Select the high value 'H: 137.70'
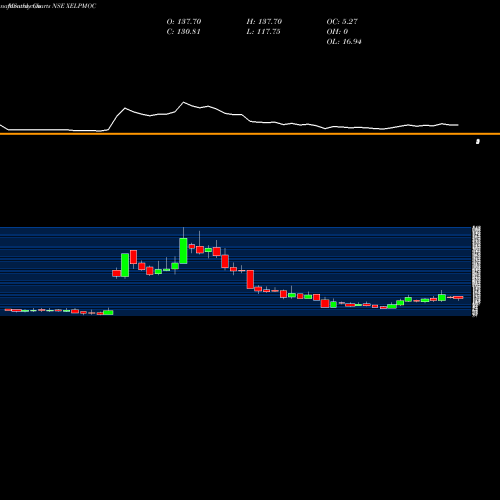This screenshot has height=500, width=500. click(x=264, y=22)
